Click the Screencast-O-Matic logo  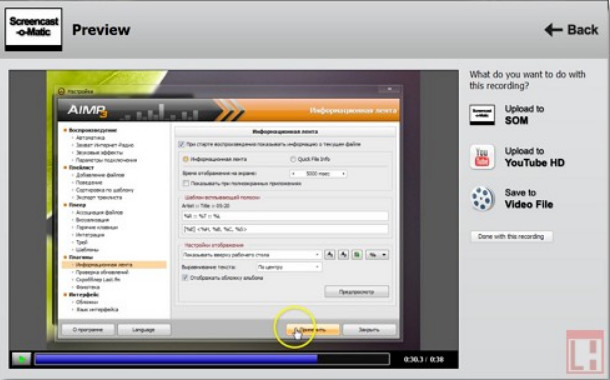[x=33, y=30]
